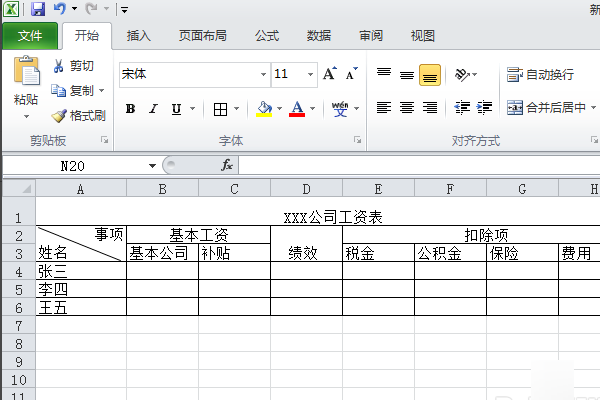Screen dimensions: 600x400
Task: Click the Paste clipboard icon
Action: pyautogui.click(x=26, y=71)
